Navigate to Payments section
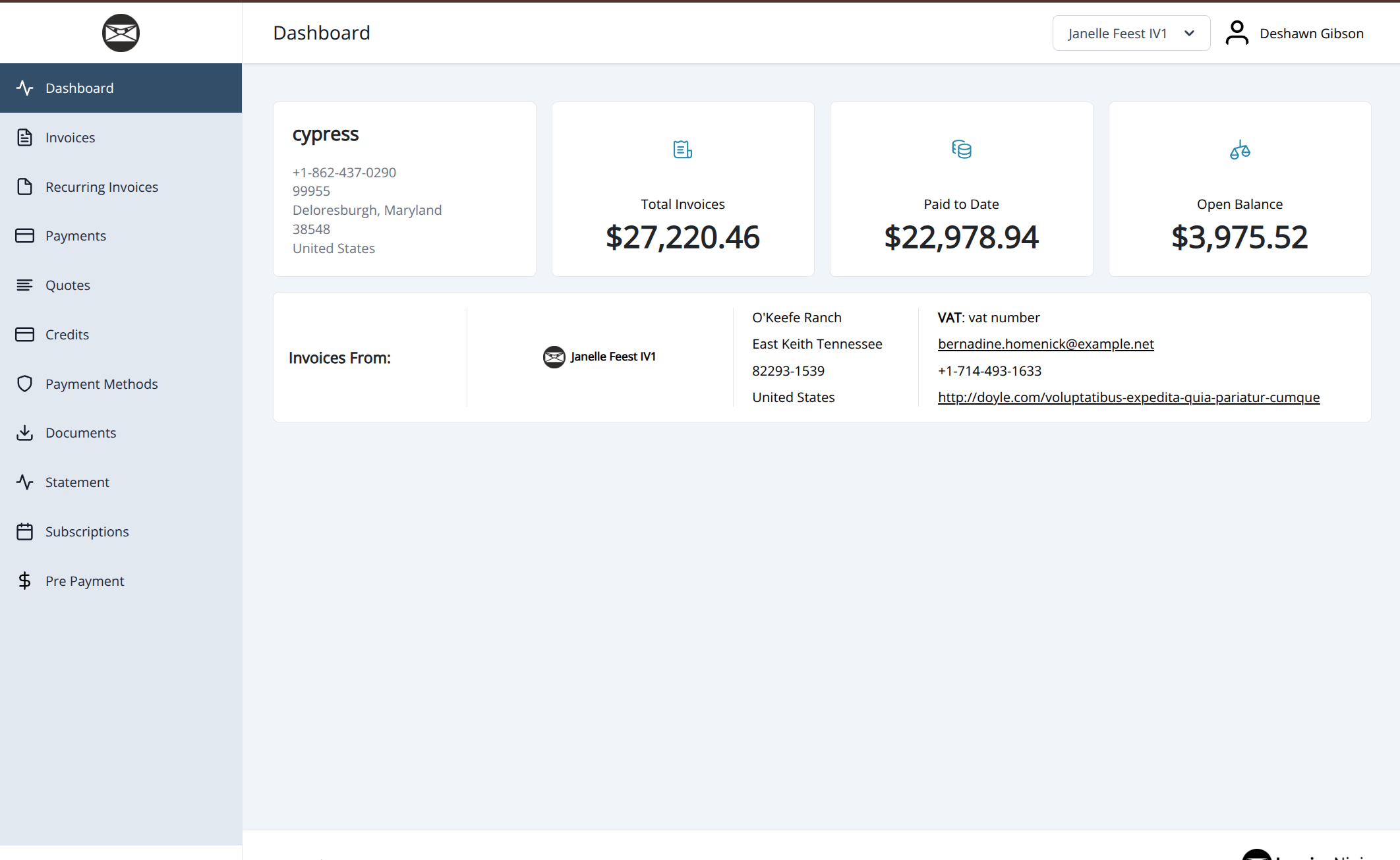1400x860 pixels. point(121,236)
